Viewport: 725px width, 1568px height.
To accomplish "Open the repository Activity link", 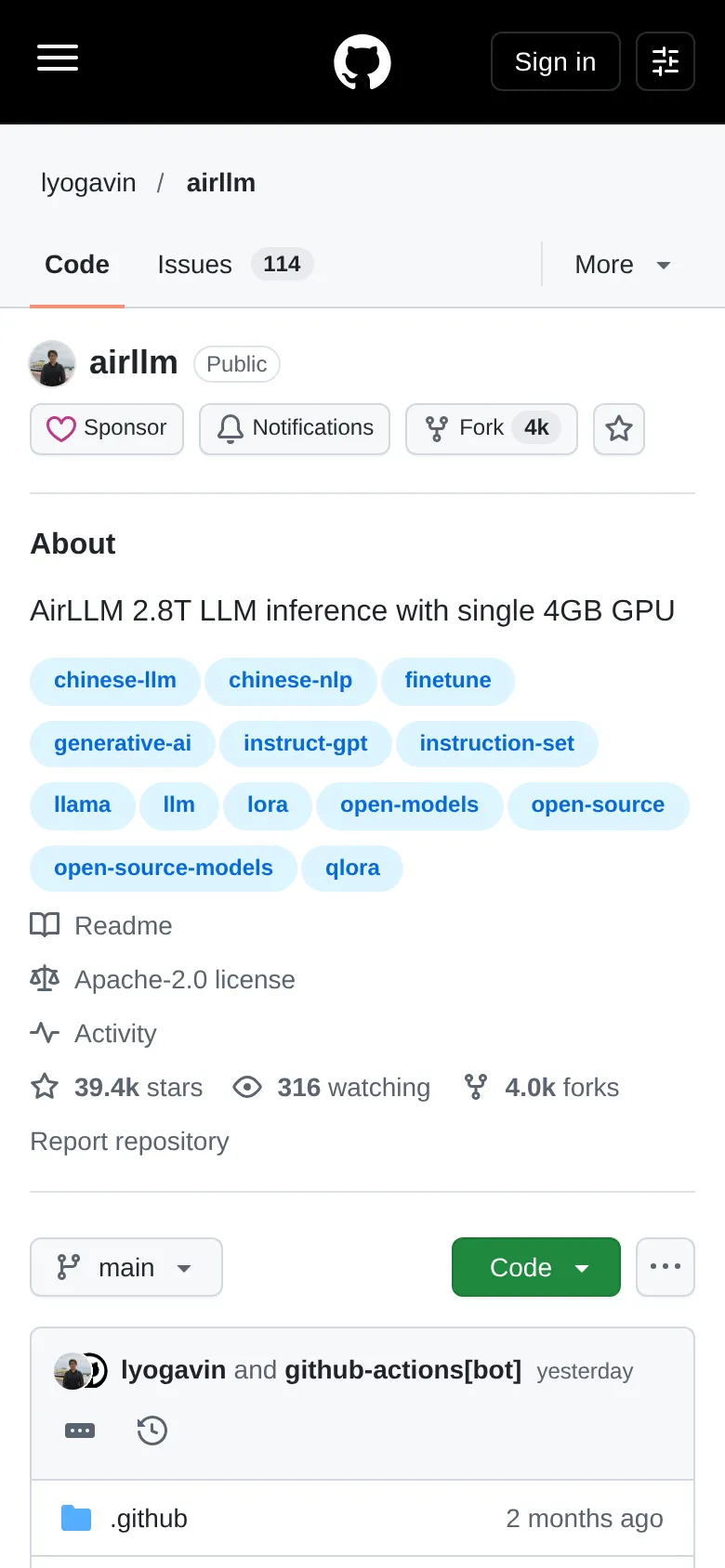I will 93,1034.
